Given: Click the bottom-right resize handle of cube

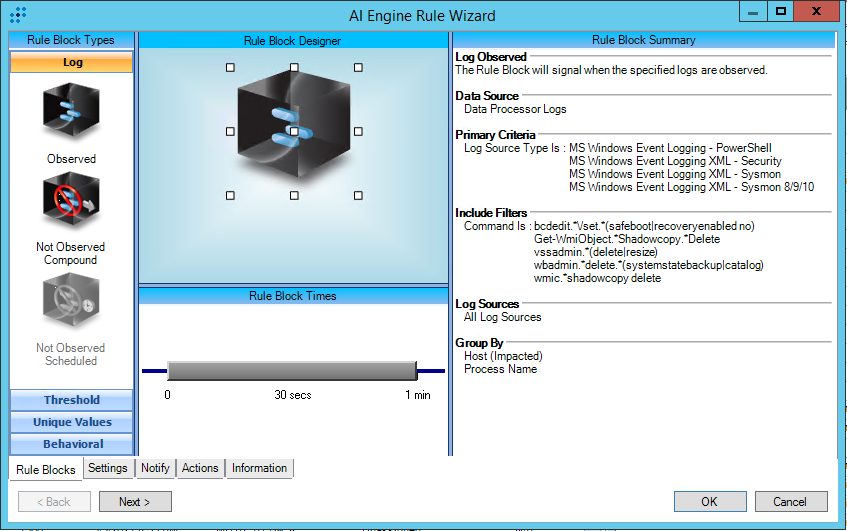Looking at the screenshot, I should click(358, 195).
